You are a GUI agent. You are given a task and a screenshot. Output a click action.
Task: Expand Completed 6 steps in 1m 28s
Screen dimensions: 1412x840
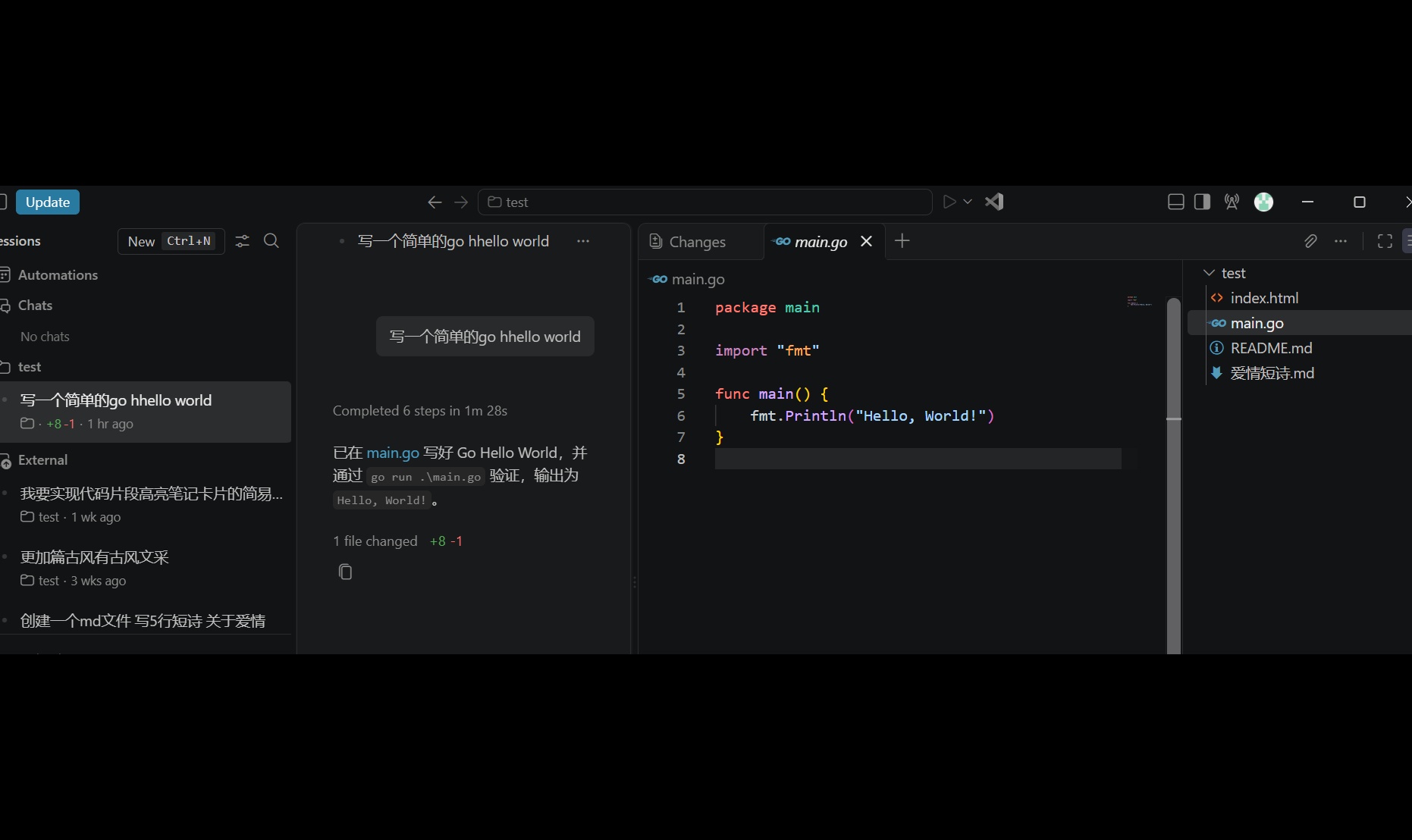pos(420,411)
